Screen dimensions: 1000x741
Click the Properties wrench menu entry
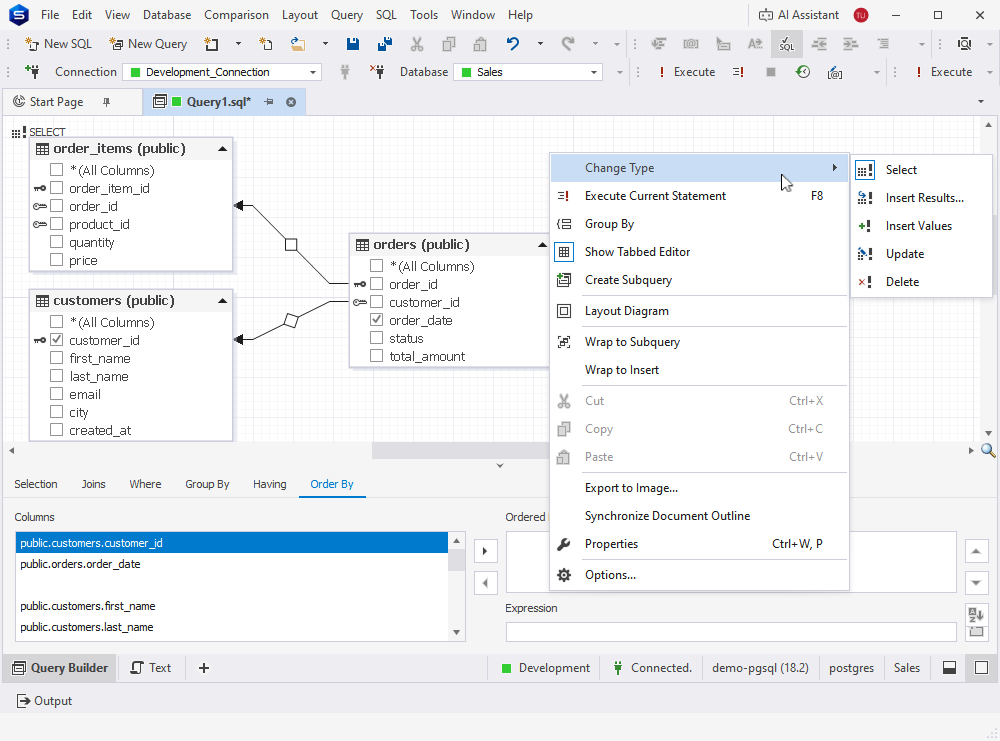point(700,544)
